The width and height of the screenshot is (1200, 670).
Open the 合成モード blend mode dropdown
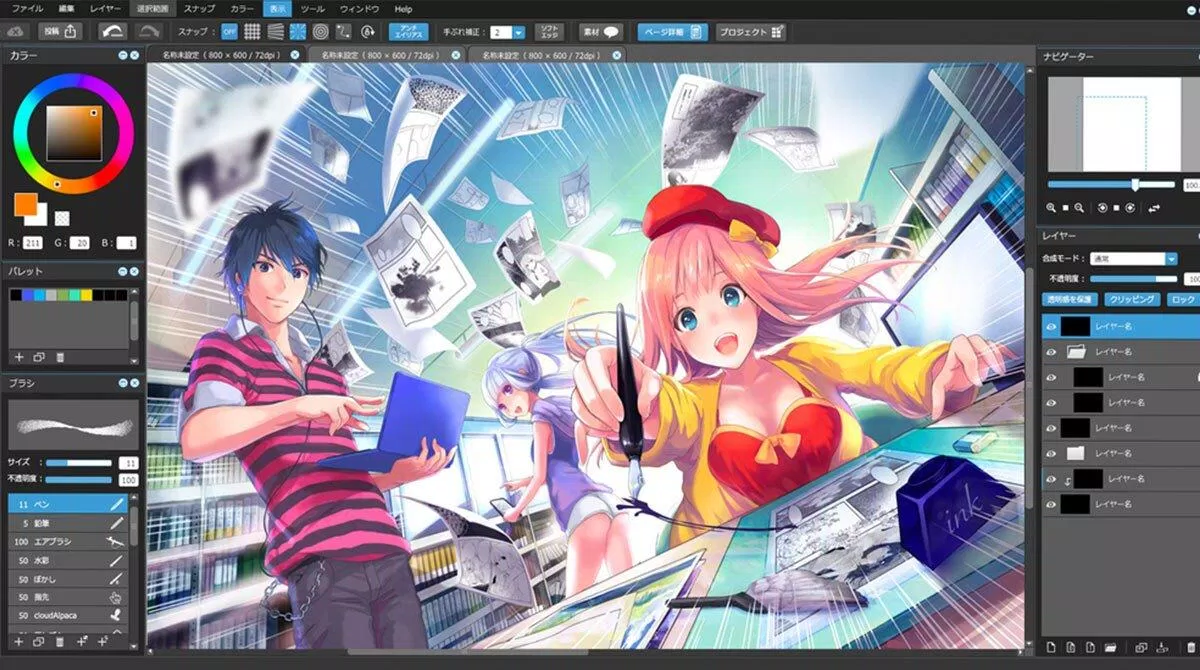1134,259
